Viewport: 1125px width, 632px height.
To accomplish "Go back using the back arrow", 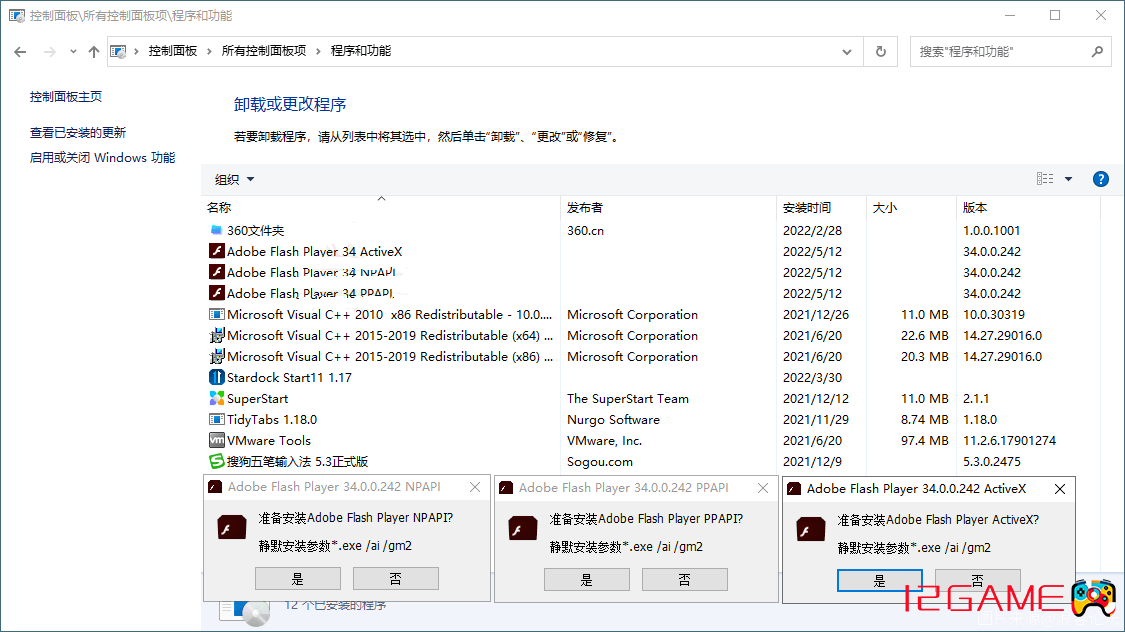I will coord(20,52).
